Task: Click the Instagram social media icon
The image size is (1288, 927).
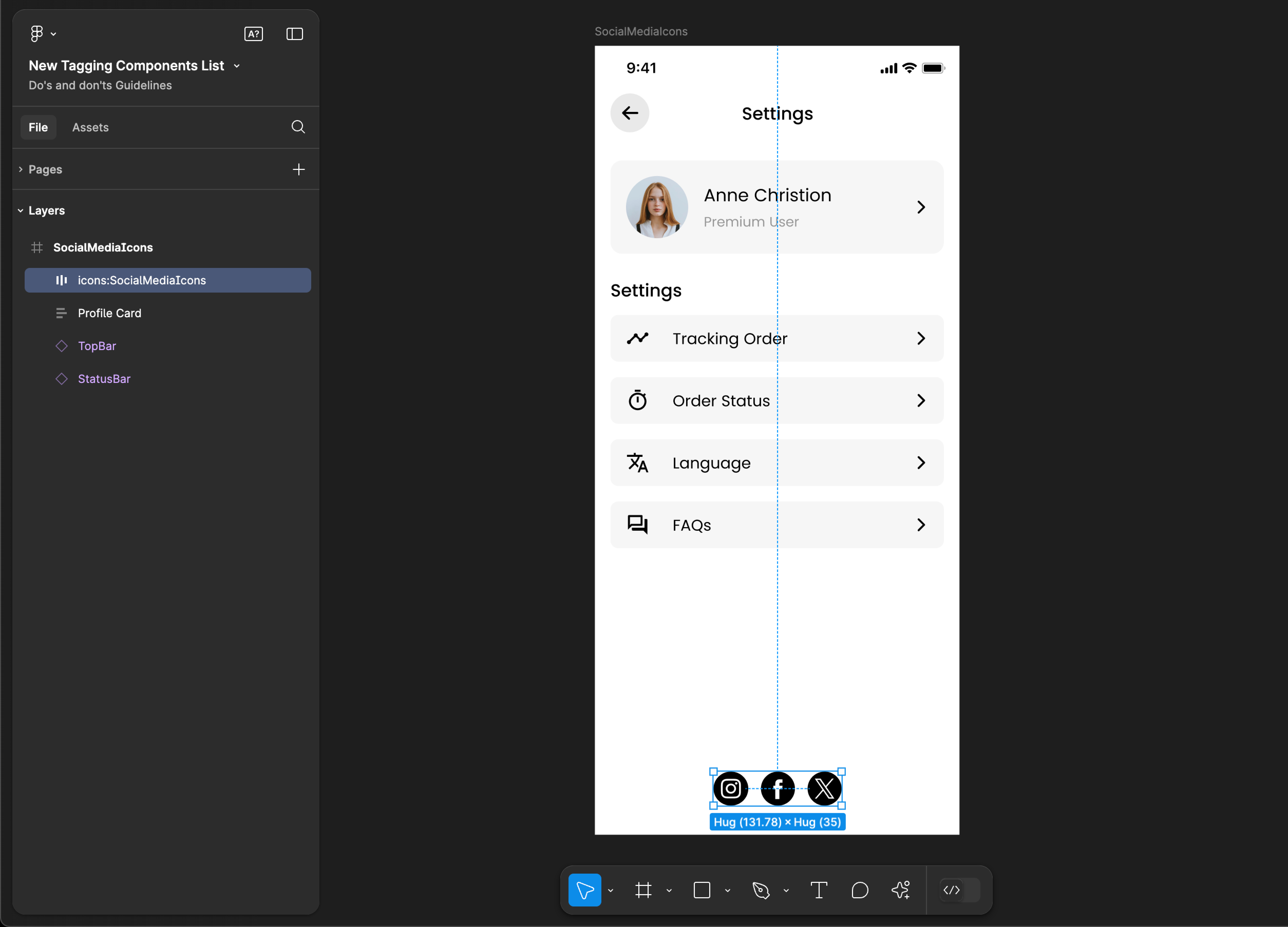Action: 730,789
